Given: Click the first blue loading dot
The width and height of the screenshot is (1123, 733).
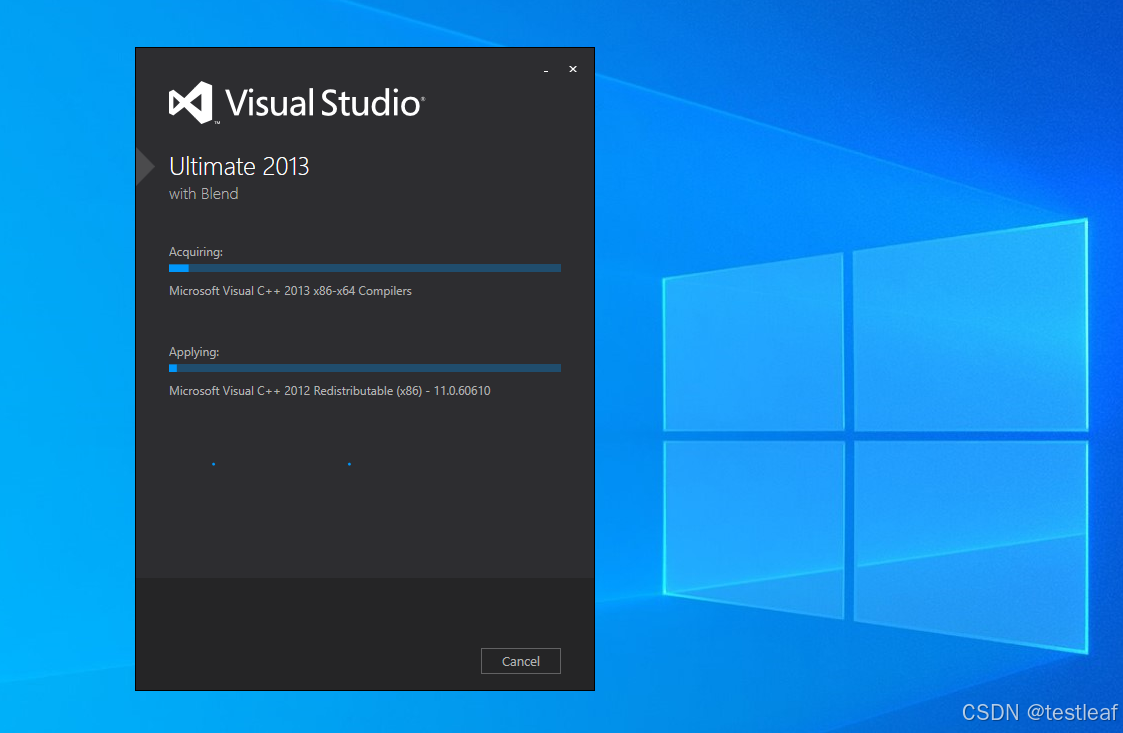Looking at the screenshot, I should (x=213, y=464).
